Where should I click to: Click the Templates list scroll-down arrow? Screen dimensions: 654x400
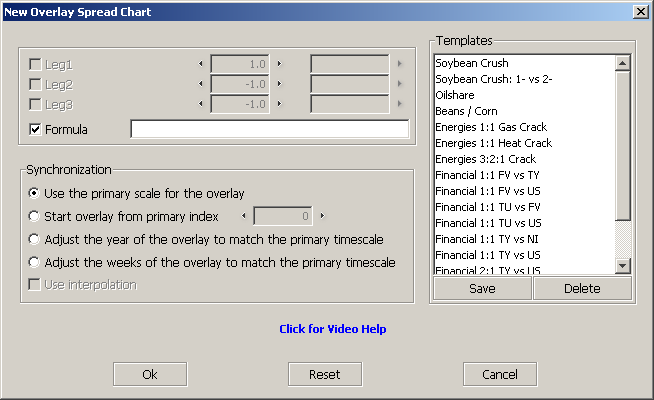click(622, 266)
